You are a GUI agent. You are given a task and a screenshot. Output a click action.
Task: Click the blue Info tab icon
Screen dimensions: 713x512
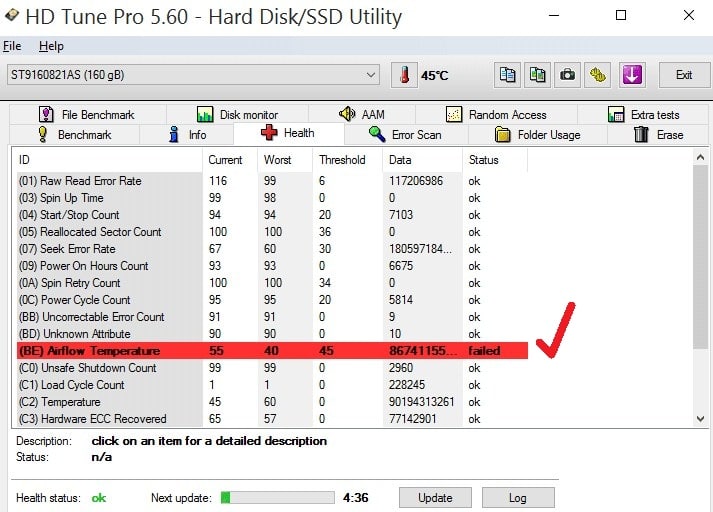[x=174, y=135]
